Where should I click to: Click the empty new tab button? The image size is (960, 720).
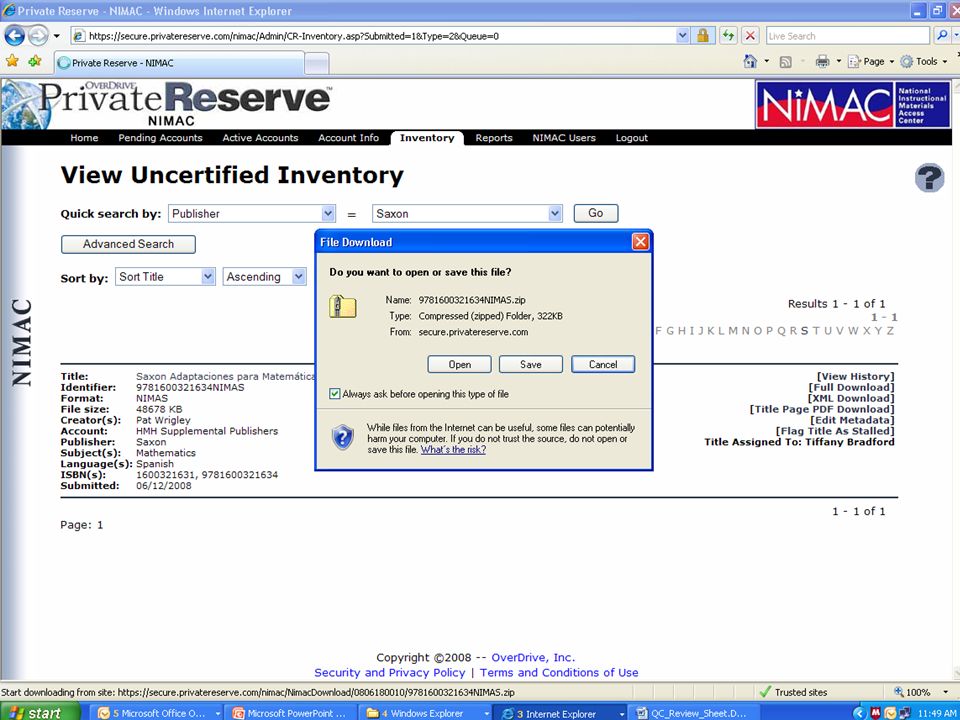point(317,64)
